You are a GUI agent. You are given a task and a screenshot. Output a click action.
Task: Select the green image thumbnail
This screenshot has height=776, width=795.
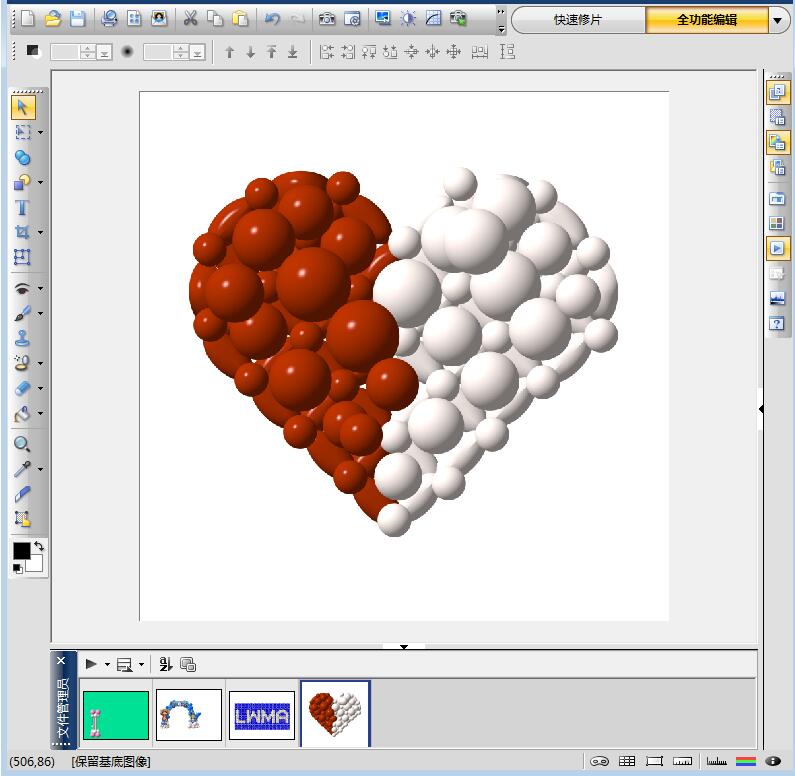coord(116,715)
